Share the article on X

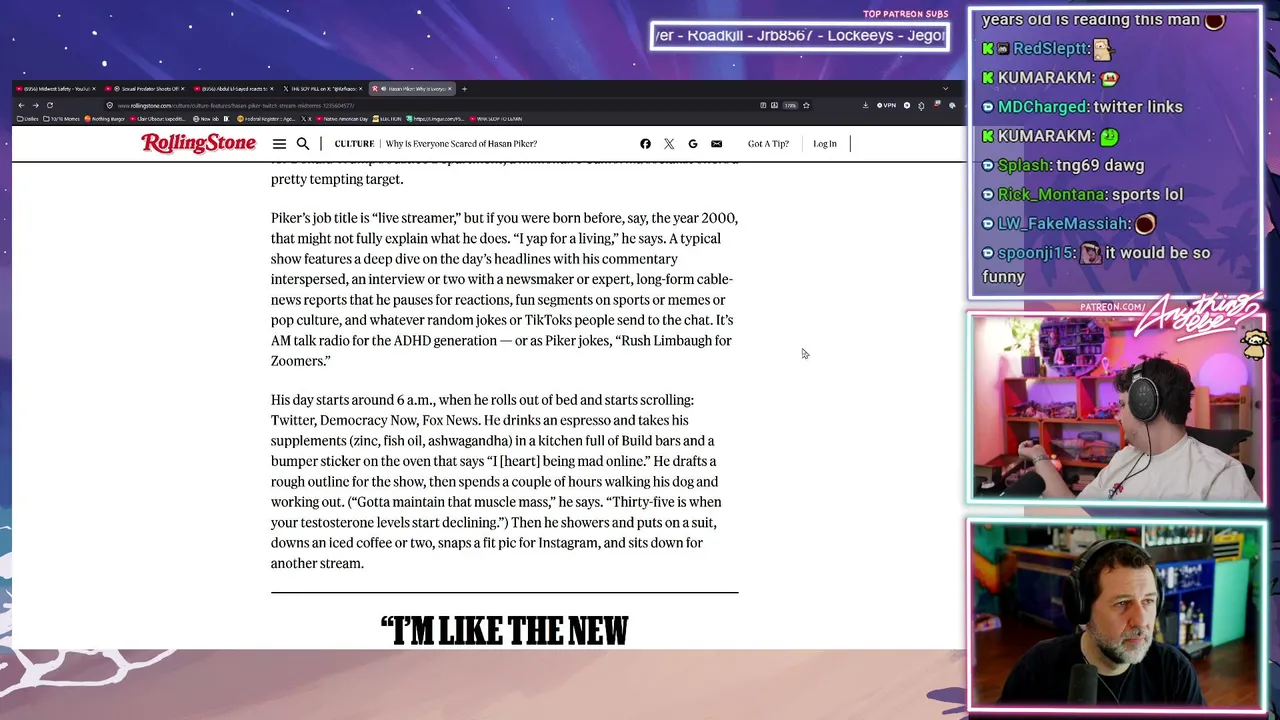669,144
